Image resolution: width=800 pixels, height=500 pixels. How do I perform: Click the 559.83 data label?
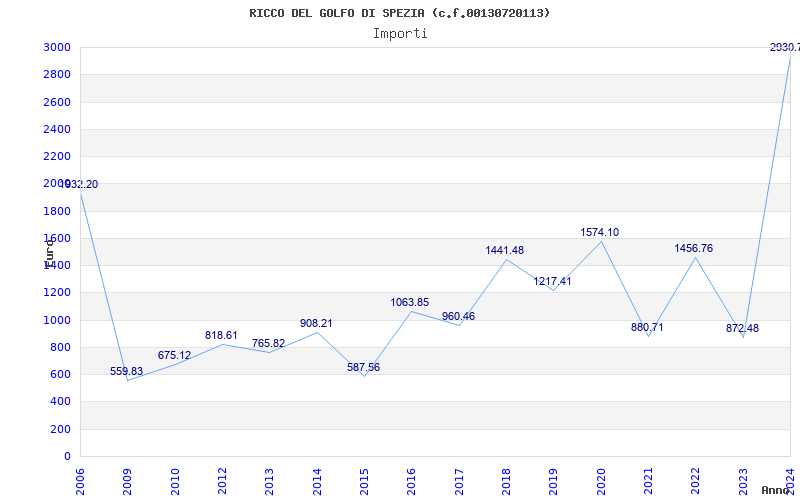127,371
